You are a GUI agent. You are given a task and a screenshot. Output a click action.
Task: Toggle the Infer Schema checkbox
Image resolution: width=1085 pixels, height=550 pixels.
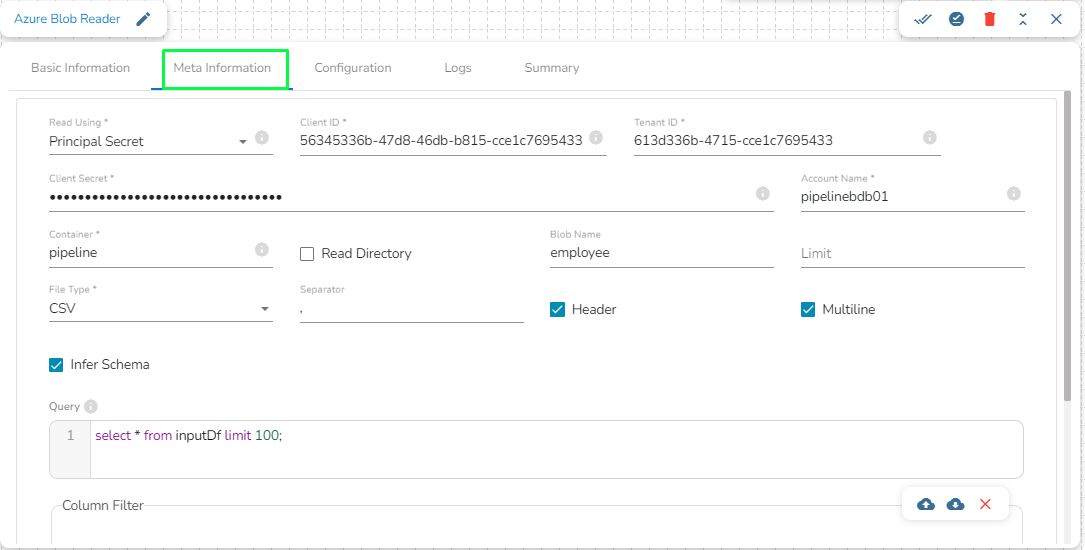pos(56,365)
